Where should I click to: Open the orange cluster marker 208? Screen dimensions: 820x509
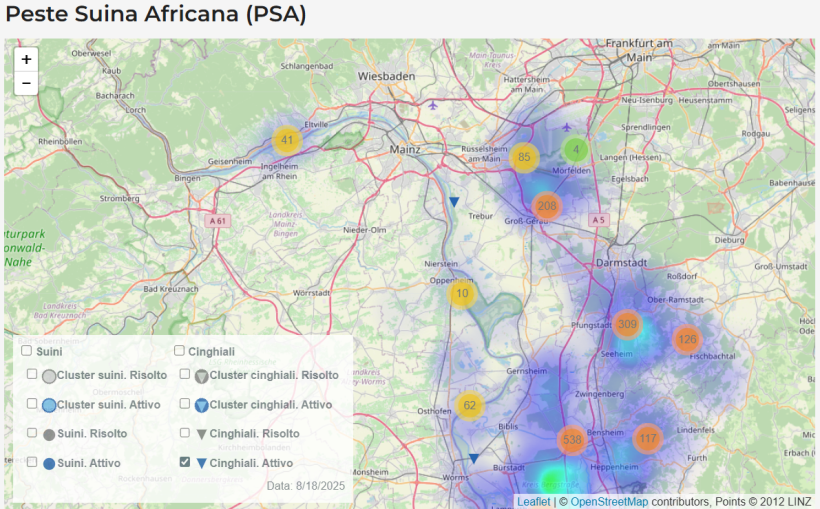pyautogui.click(x=546, y=206)
